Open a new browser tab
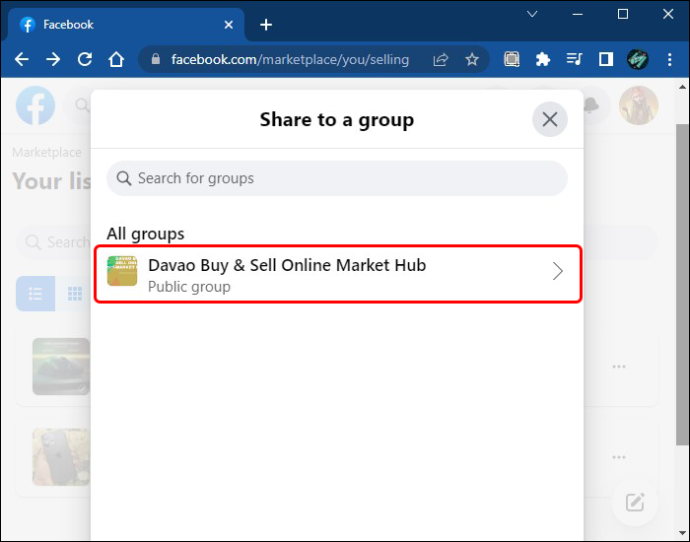The image size is (690, 542). point(266,25)
